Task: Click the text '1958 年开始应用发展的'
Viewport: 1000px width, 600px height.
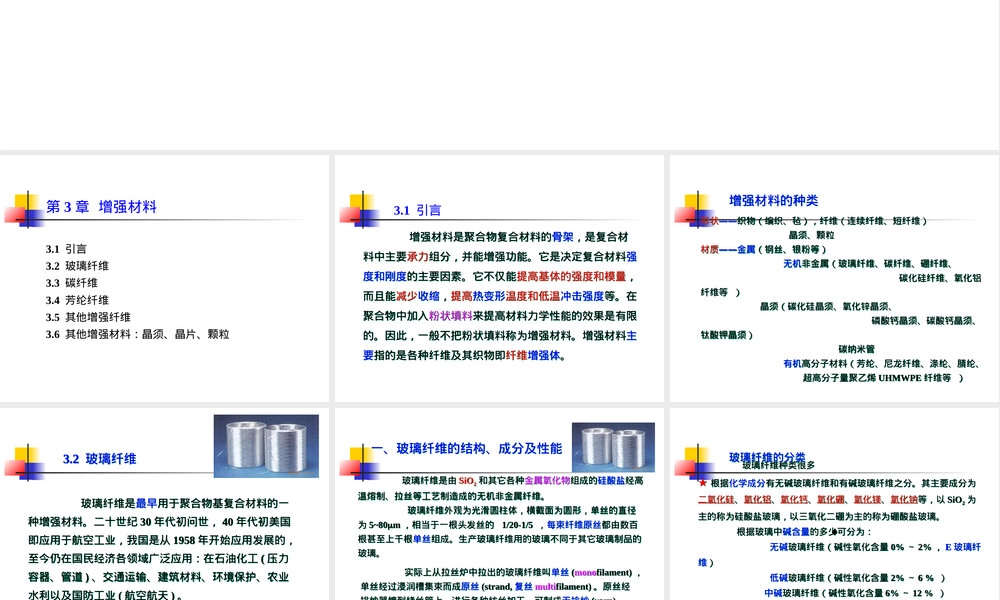Action: point(229,541)
